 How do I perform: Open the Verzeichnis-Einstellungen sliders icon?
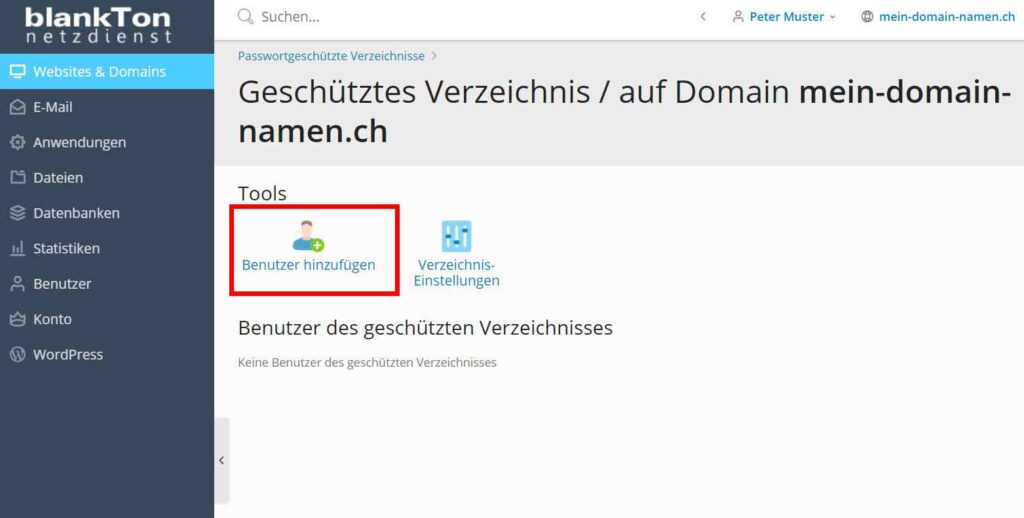click(456, 237)
